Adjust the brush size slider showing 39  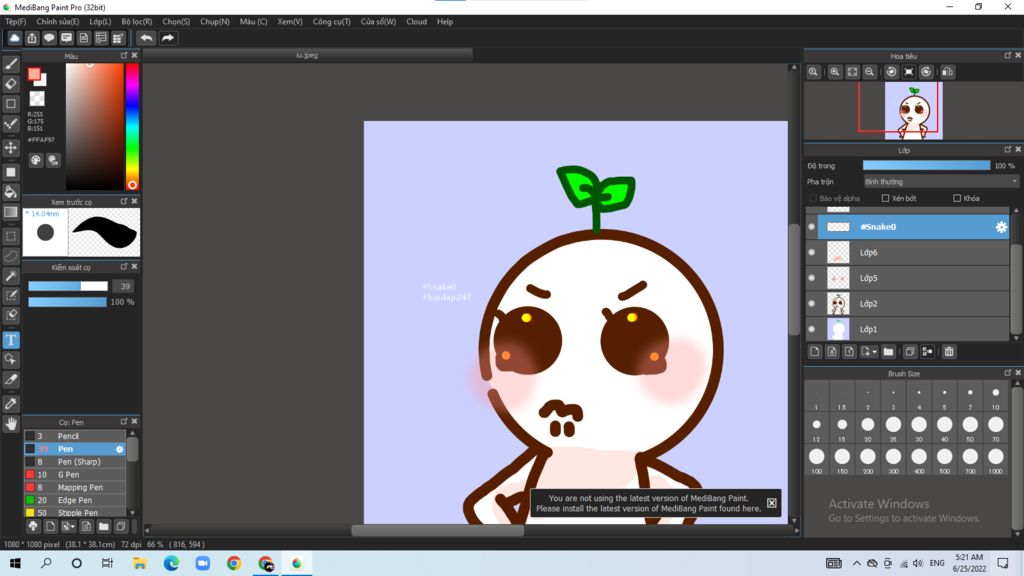click(x=68, y=286)
